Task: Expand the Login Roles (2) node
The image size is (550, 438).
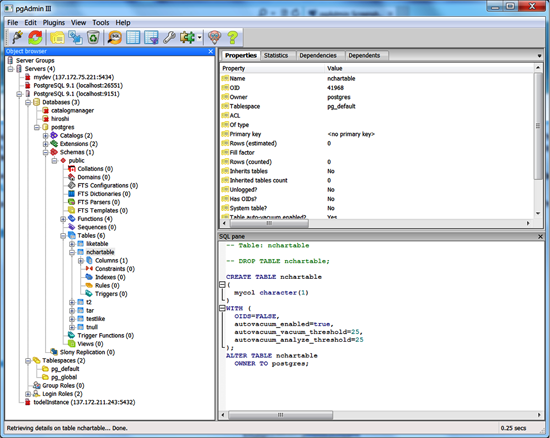Action: point(28,394)
